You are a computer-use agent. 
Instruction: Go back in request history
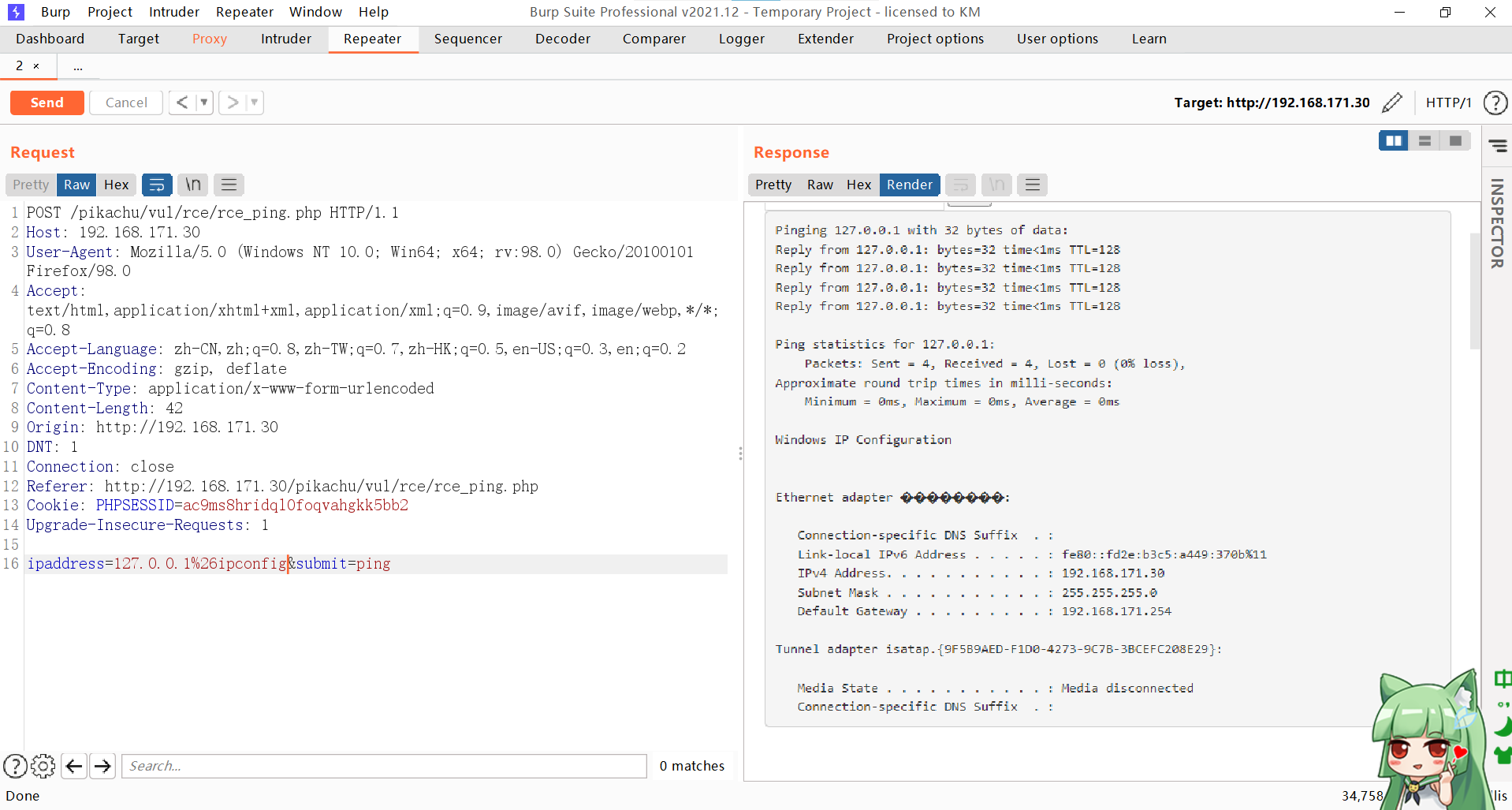182,103
